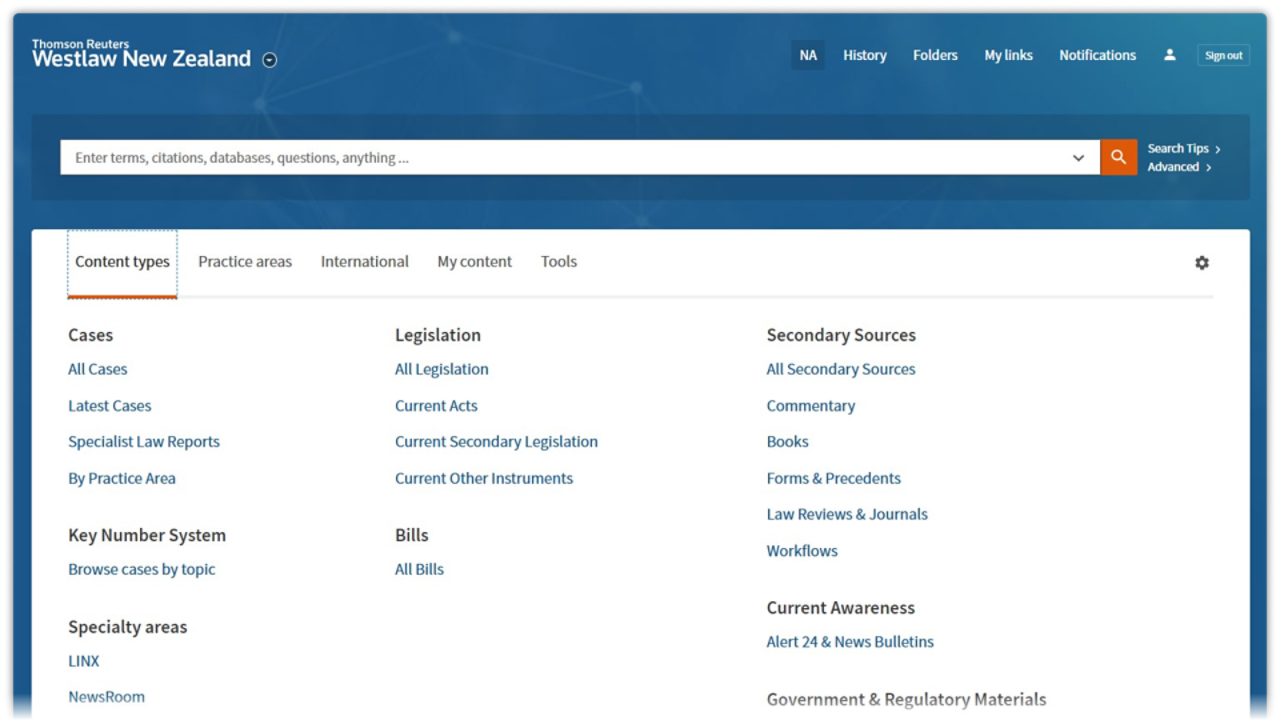Open Alert 24 & News Bulletins

[850, 642]
